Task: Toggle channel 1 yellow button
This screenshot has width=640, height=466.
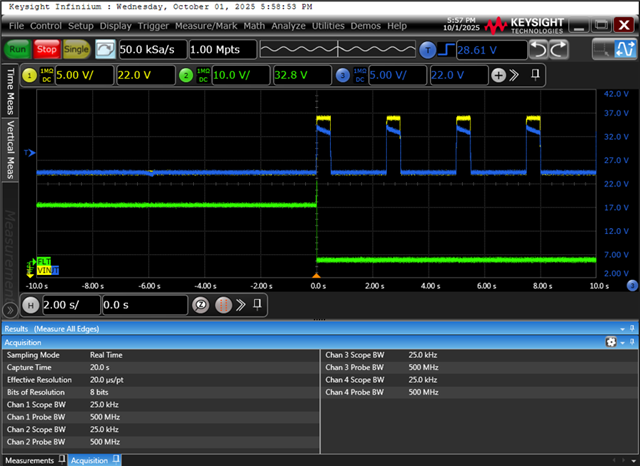Action: 29,75
